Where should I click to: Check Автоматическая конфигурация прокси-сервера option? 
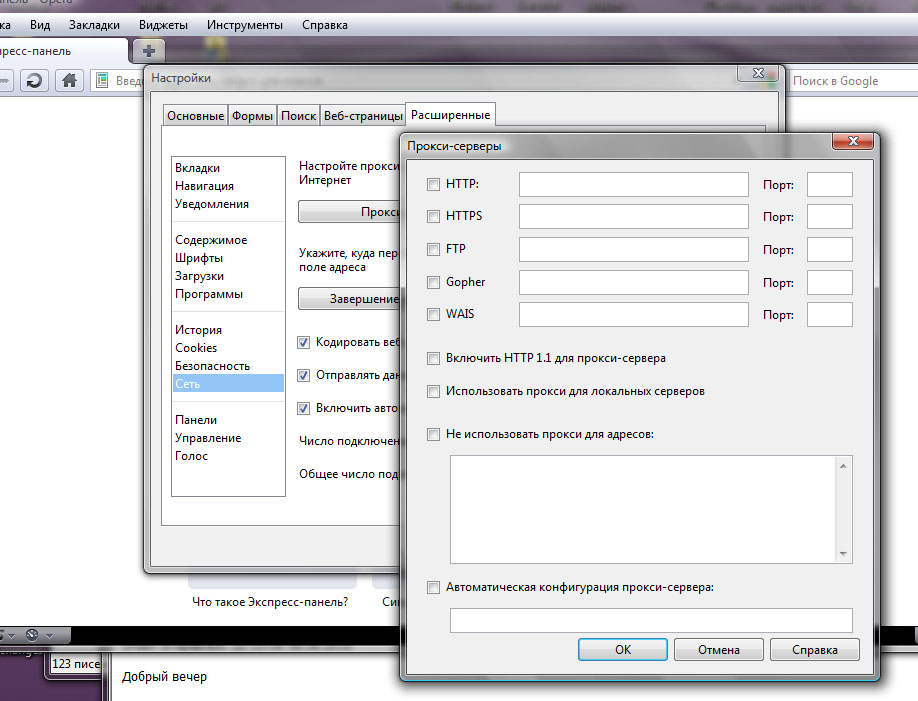point(433,588)
